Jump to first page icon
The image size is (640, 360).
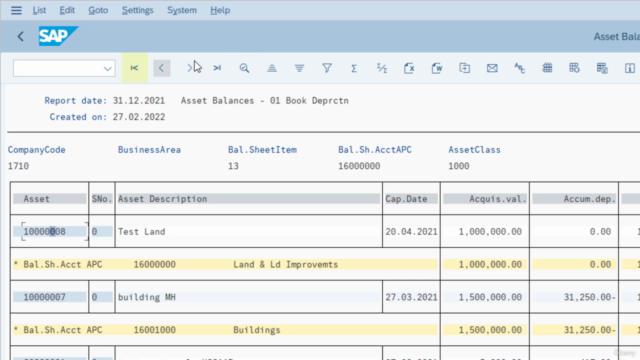pos(134,68)
